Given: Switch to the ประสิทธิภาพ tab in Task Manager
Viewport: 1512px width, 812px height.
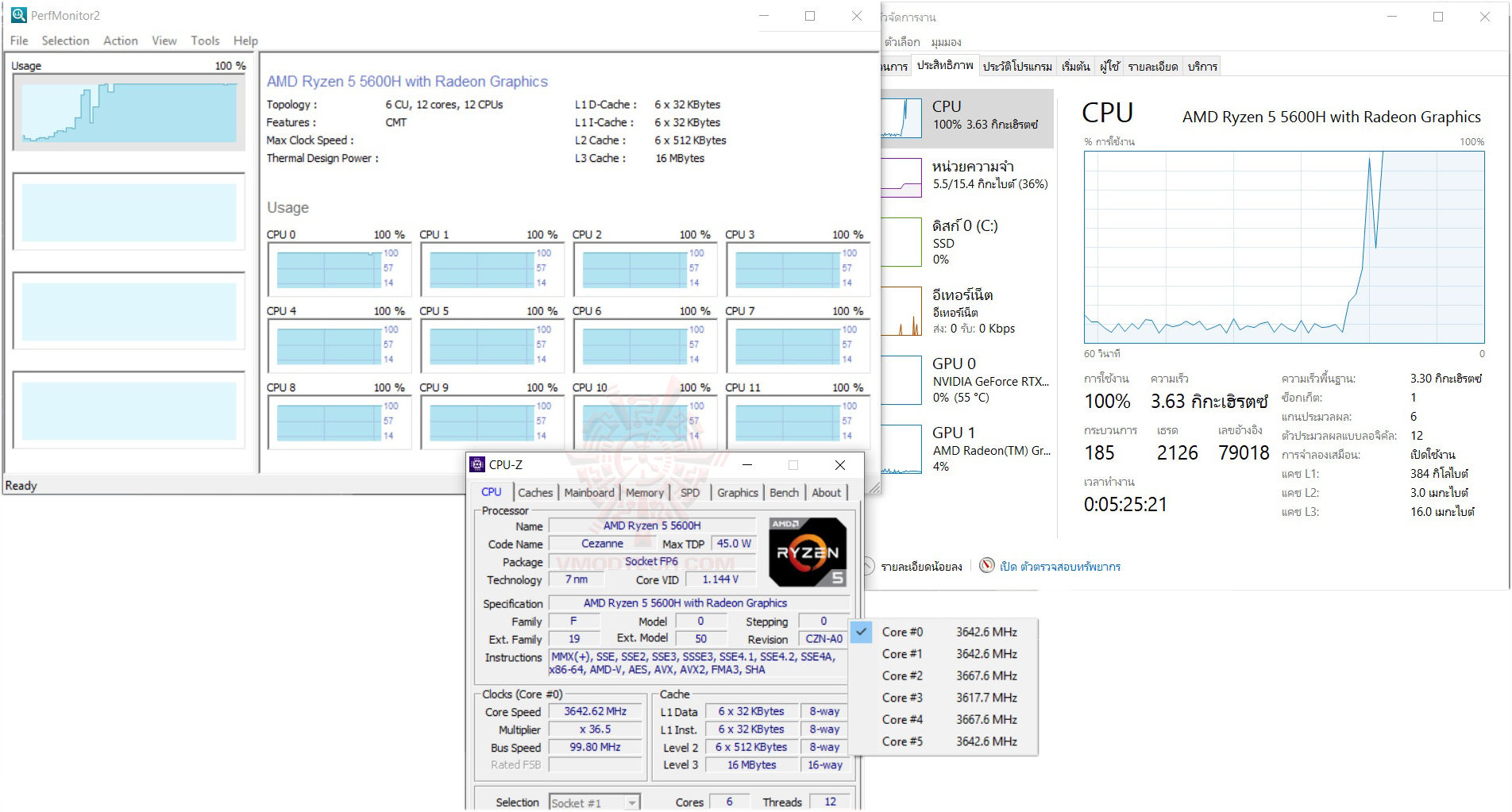Looking at the screenshot, I should [945, 66].
